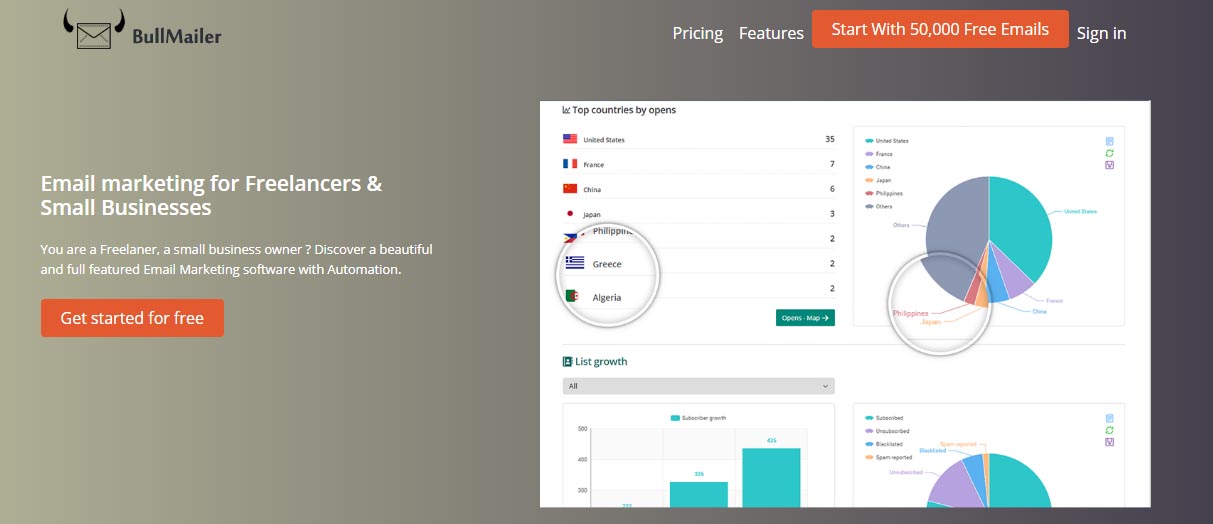
Task: Toggle Spam reported legend entry
Action: point(887,457)
